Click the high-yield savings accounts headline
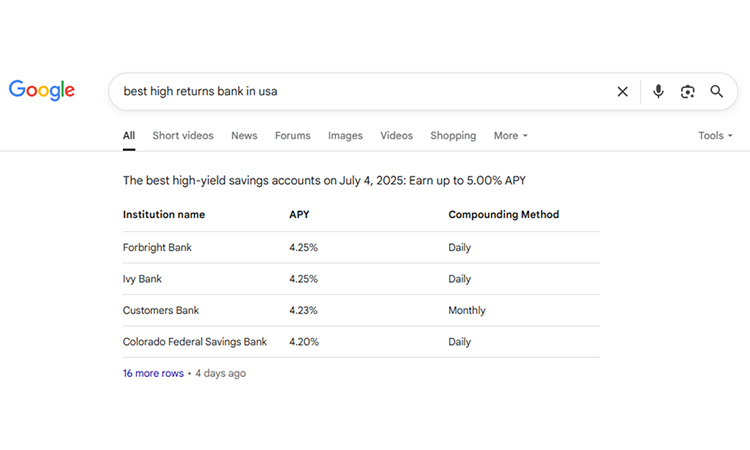The height and width of the screenshot is (450, 750). coord(324,180)
